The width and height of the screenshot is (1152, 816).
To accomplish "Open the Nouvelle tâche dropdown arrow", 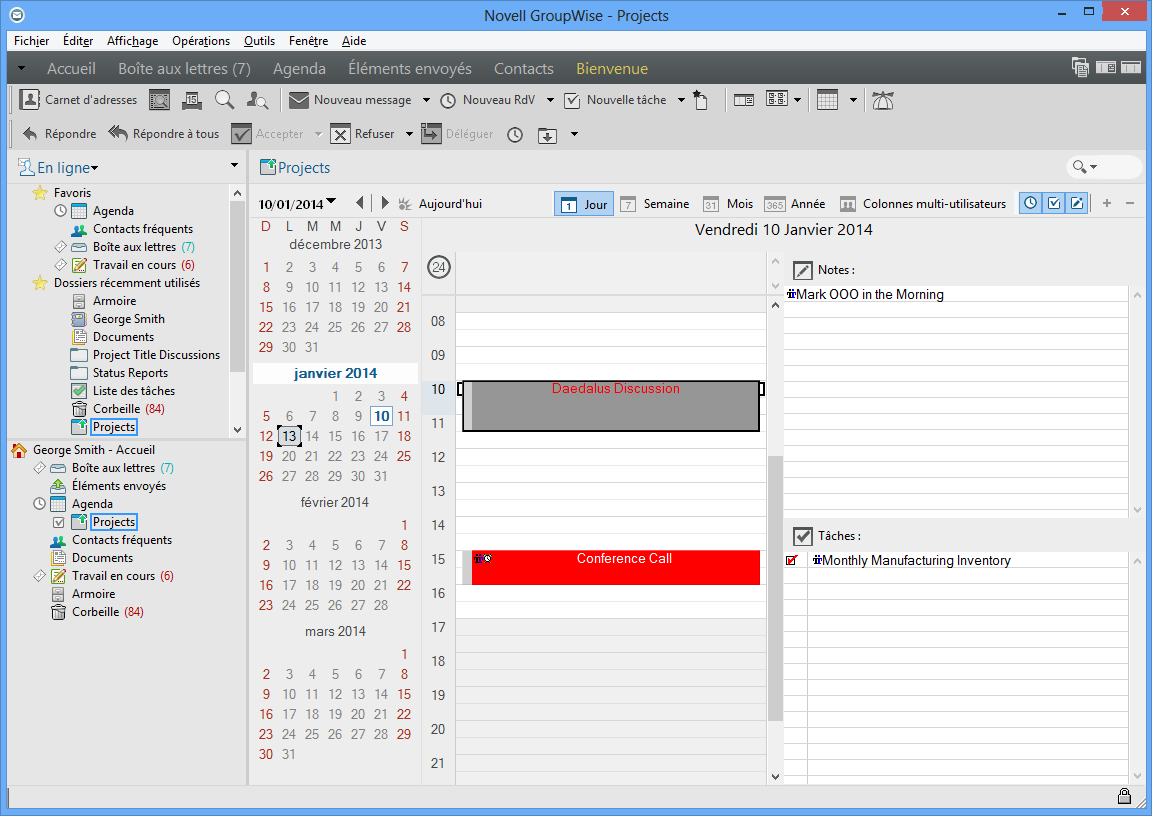I will (681, 100).
